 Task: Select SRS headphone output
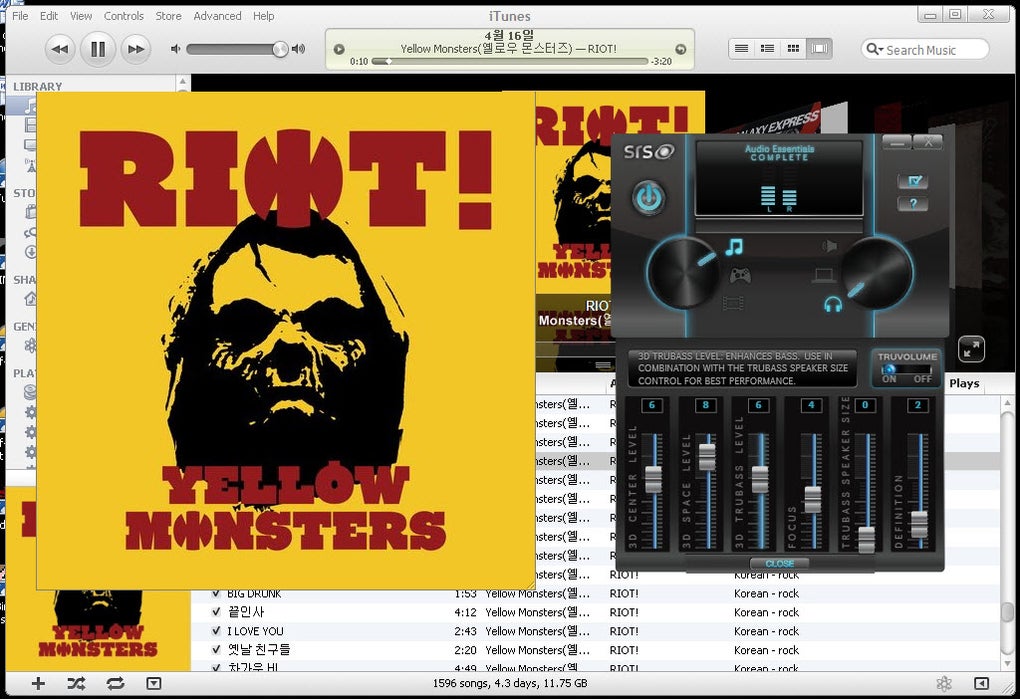click(x=833, y=304)
